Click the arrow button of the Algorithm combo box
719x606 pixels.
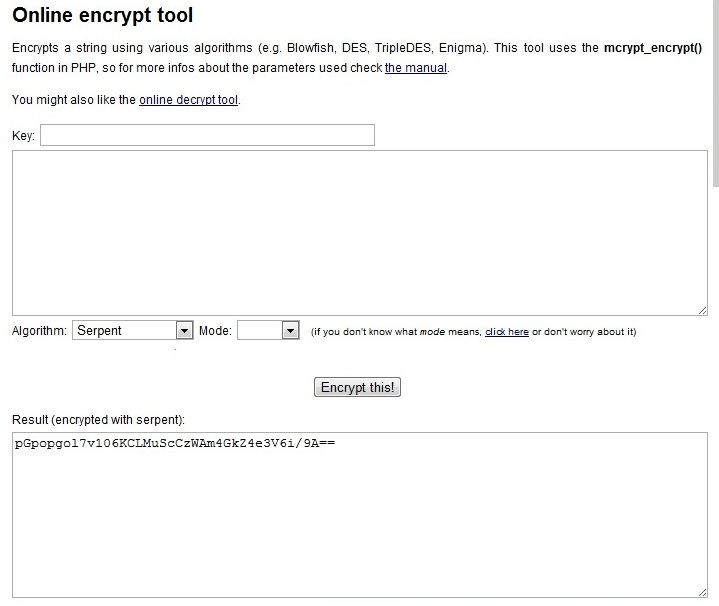point(184,331)
